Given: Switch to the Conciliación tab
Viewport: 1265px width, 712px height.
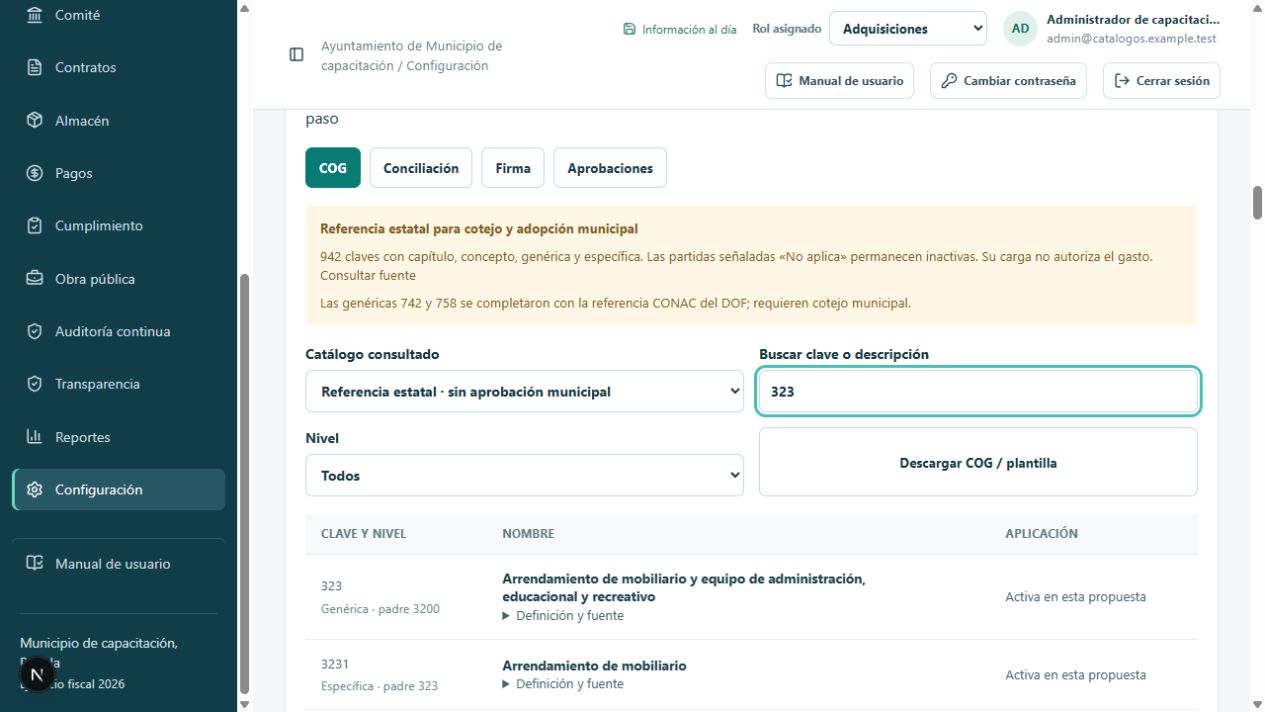Looking at the screenshot, I should pyautogui.click(x=421, y=168).
